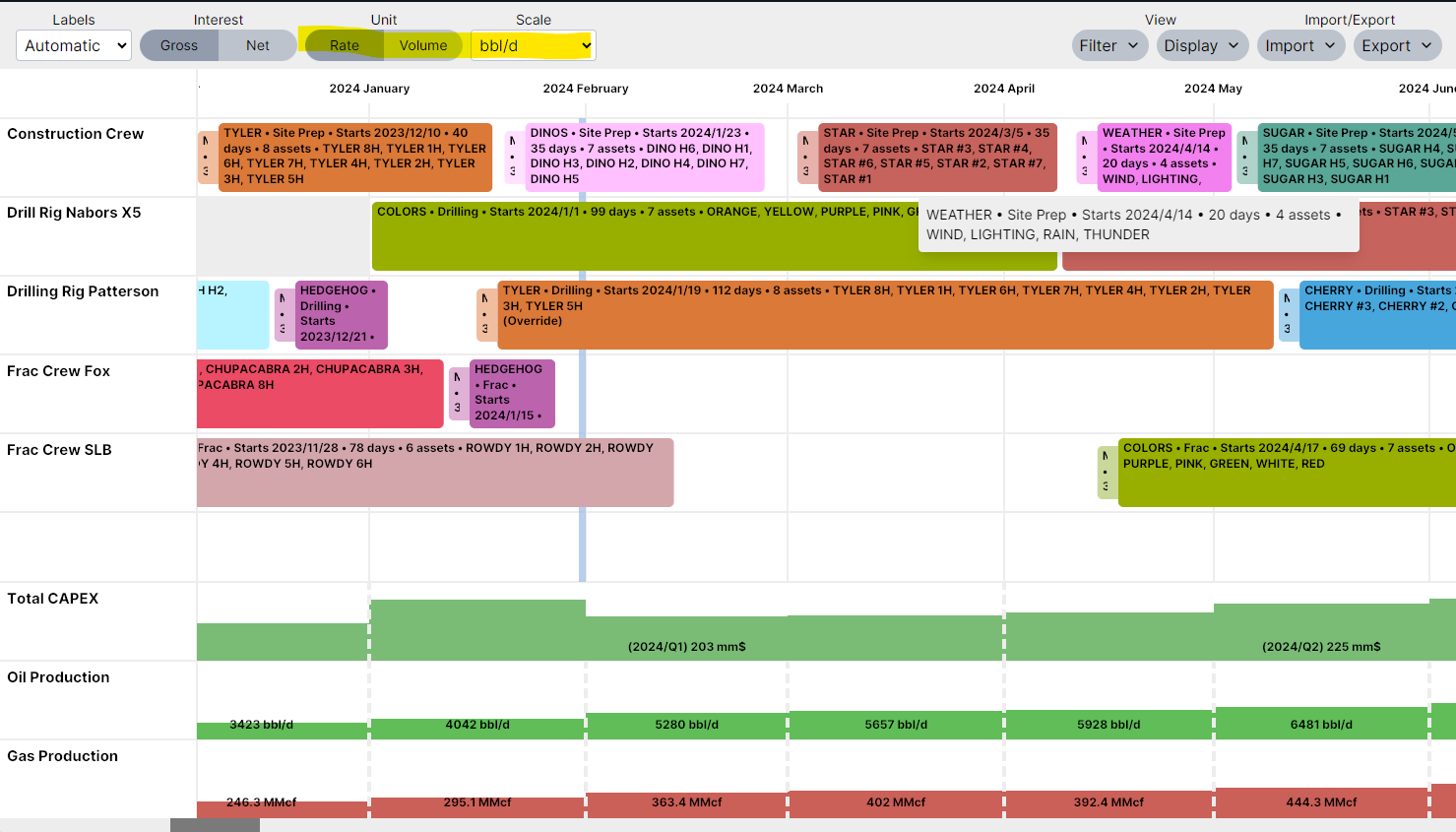Select the TYLER Site Prep bar

coord(354,157)
